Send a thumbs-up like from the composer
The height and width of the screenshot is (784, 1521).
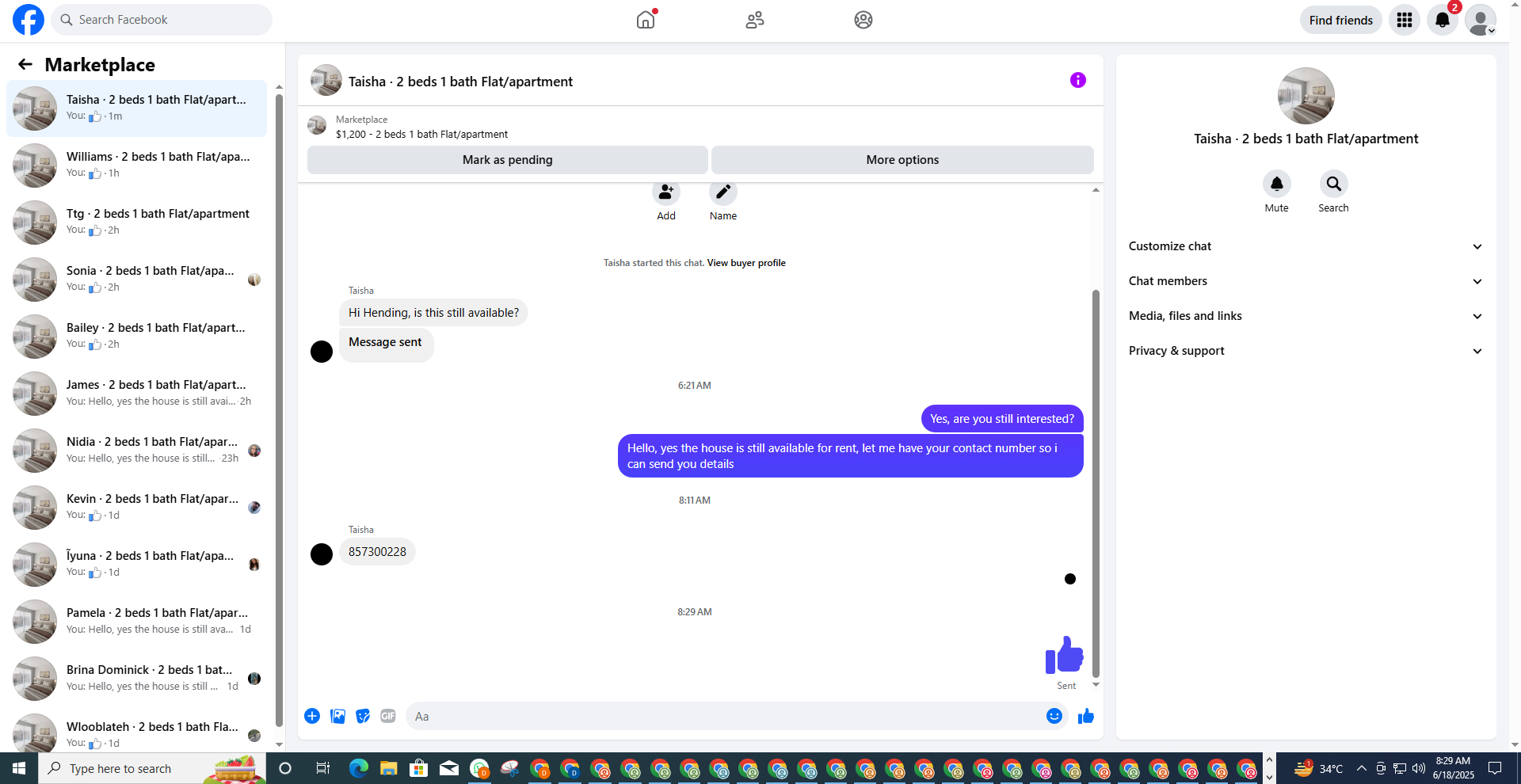coord(1086,716)
